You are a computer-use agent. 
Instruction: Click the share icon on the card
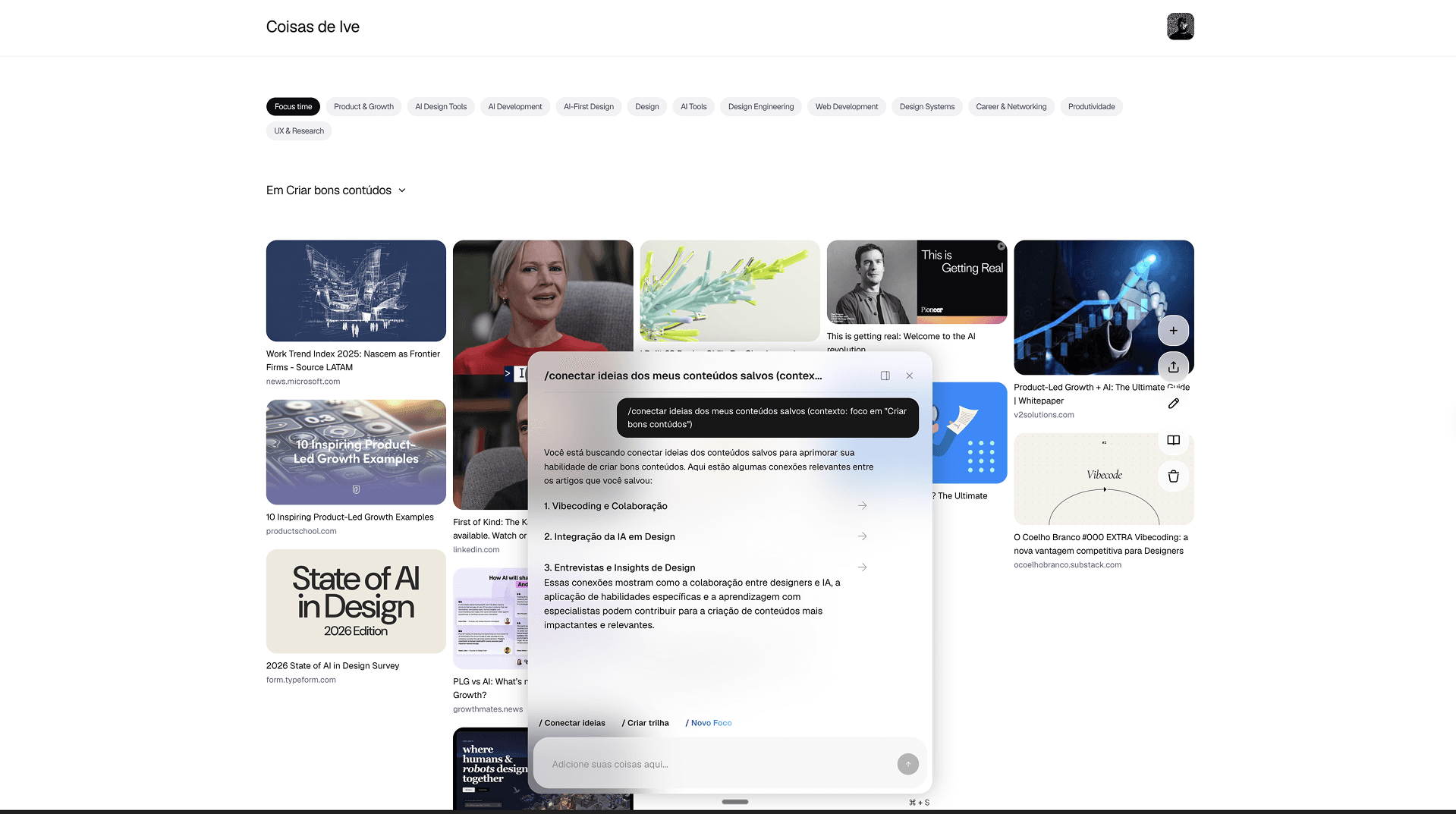[x=1173, y=367]
